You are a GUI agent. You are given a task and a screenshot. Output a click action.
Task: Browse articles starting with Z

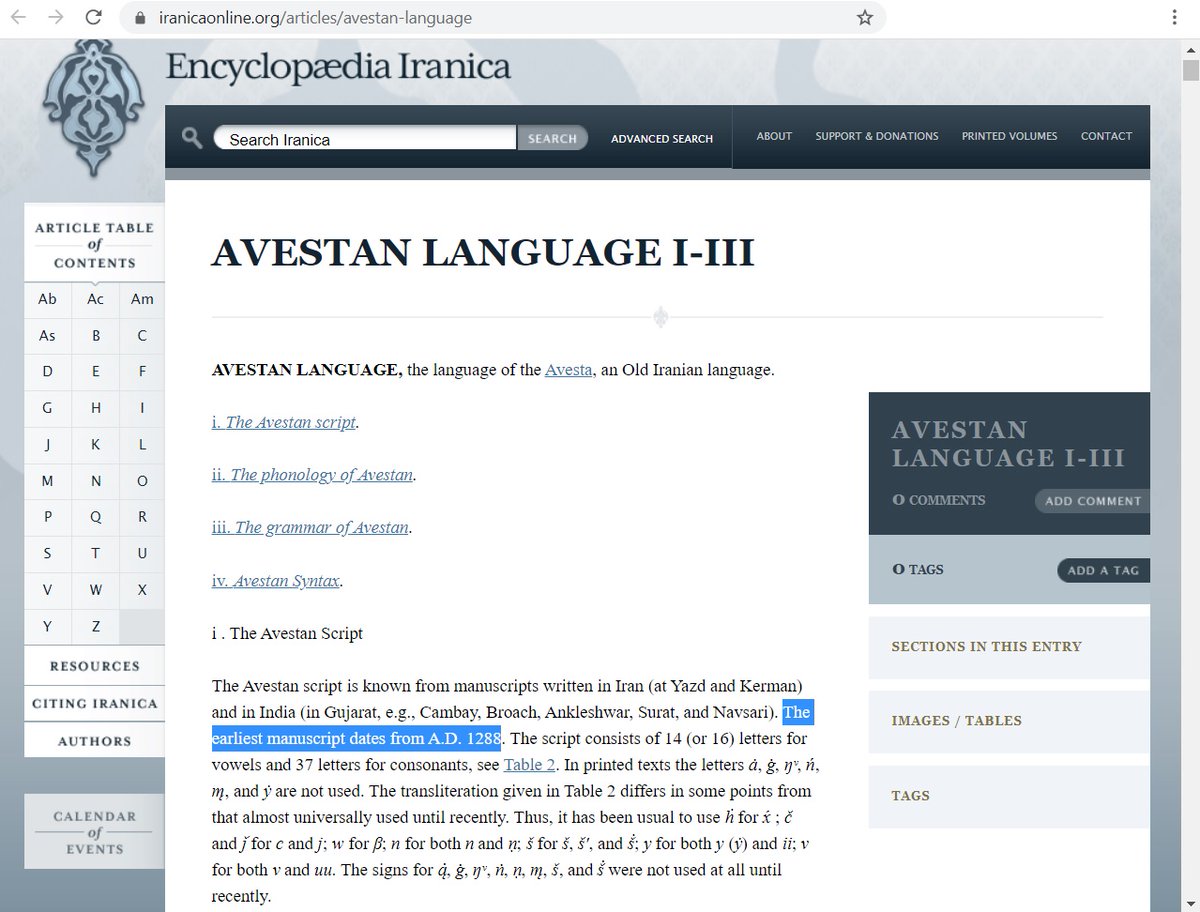[x=96, y=626]
